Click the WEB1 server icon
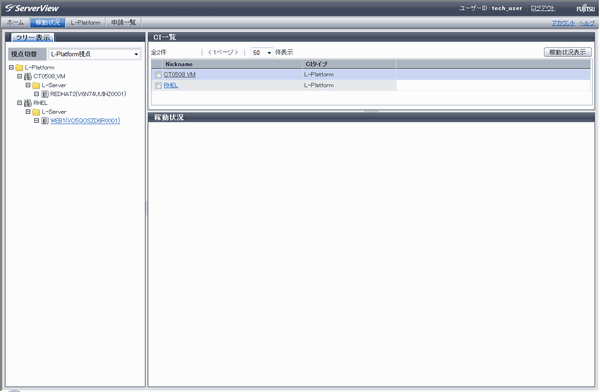 point(45,121)
